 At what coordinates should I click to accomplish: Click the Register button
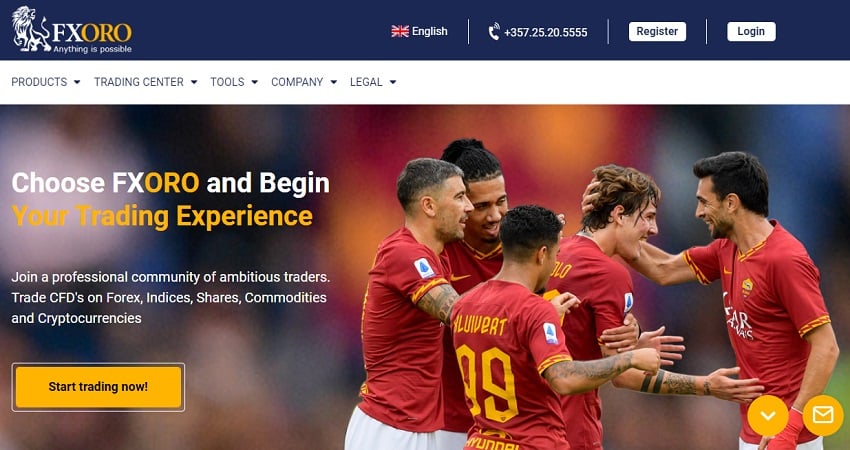point(657,31)
